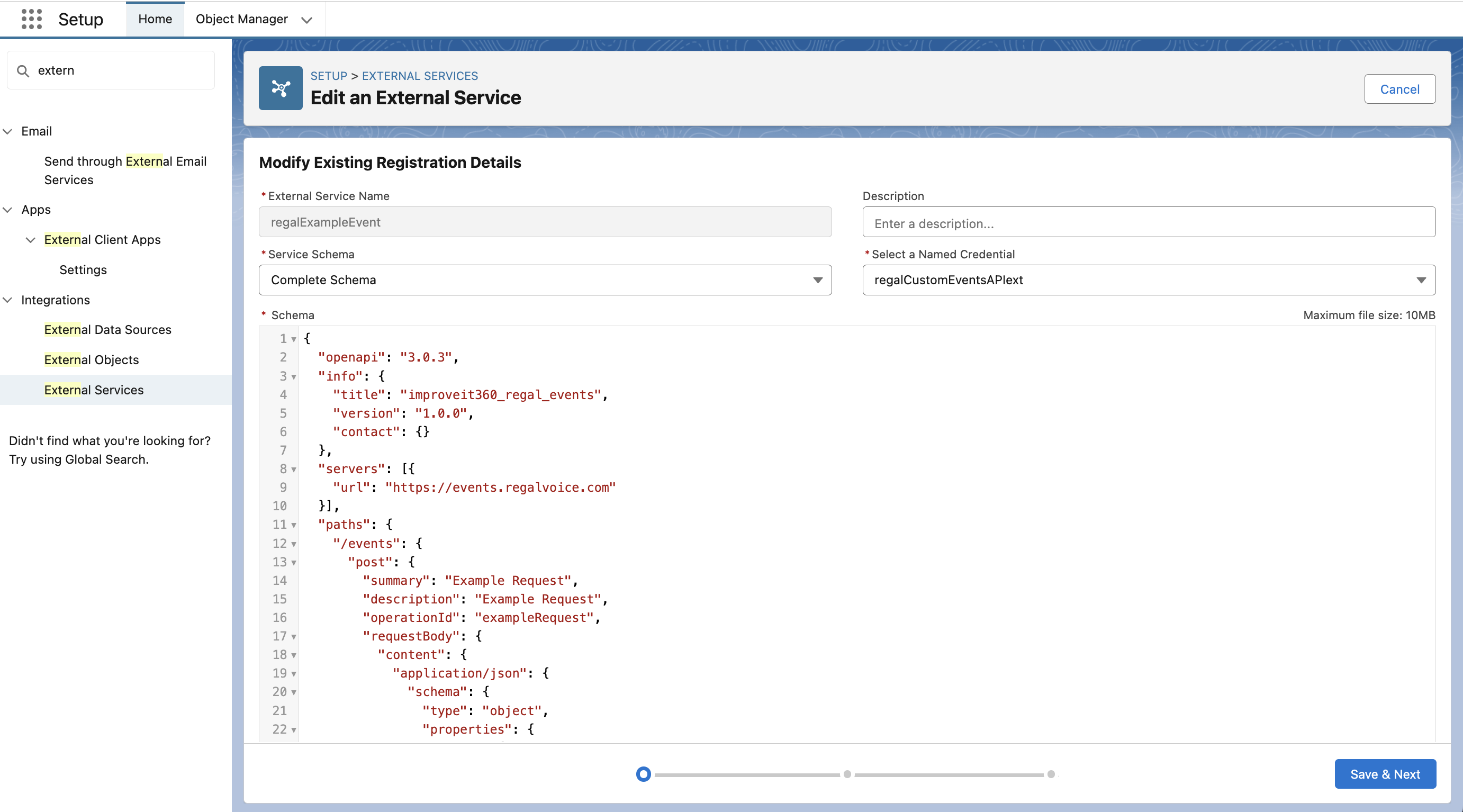Click the Apps tree heading
1463x812 pixels.
pyautogui.click(x=36, y=210)
